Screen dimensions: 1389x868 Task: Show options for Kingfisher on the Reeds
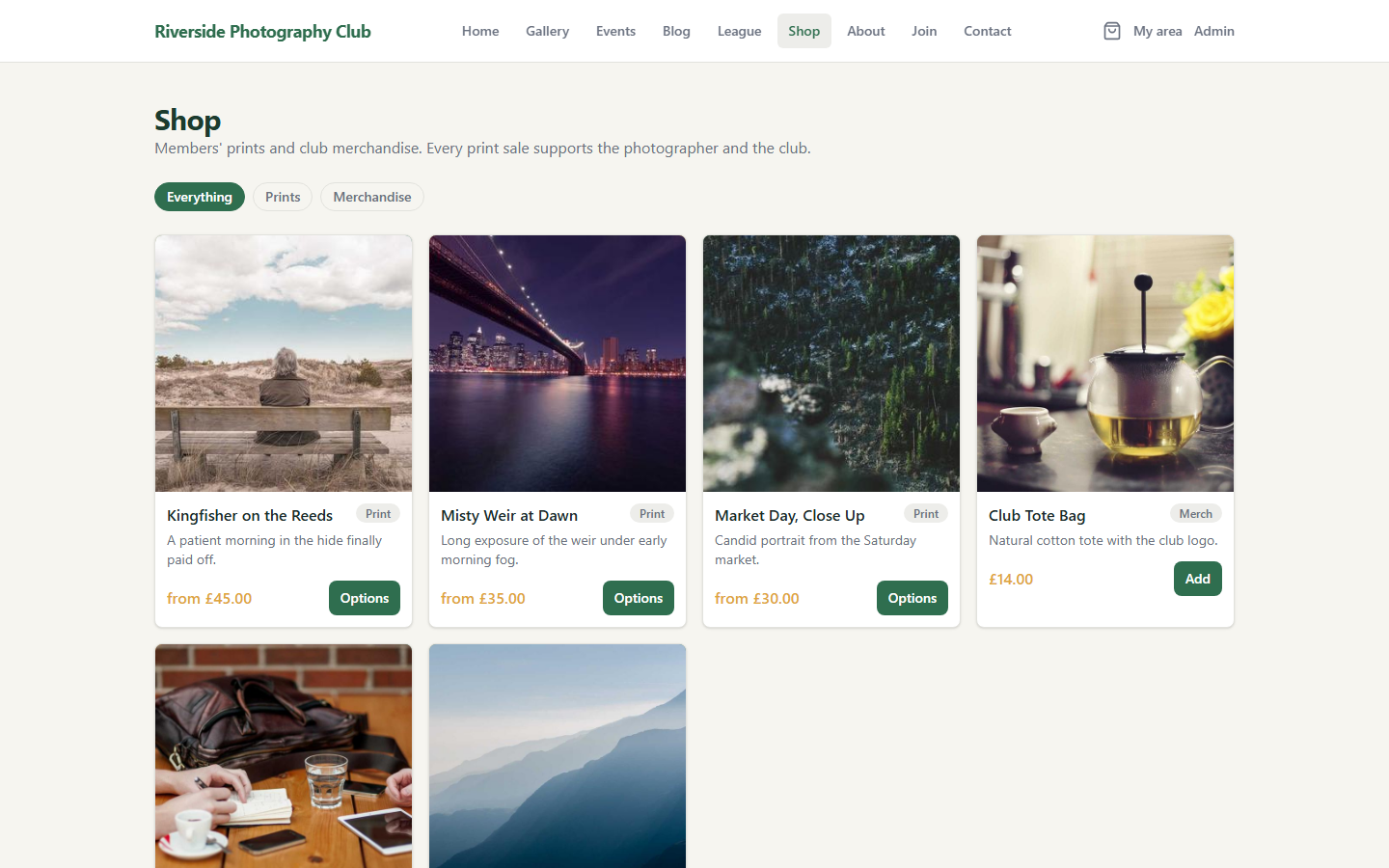coord(365,598)
